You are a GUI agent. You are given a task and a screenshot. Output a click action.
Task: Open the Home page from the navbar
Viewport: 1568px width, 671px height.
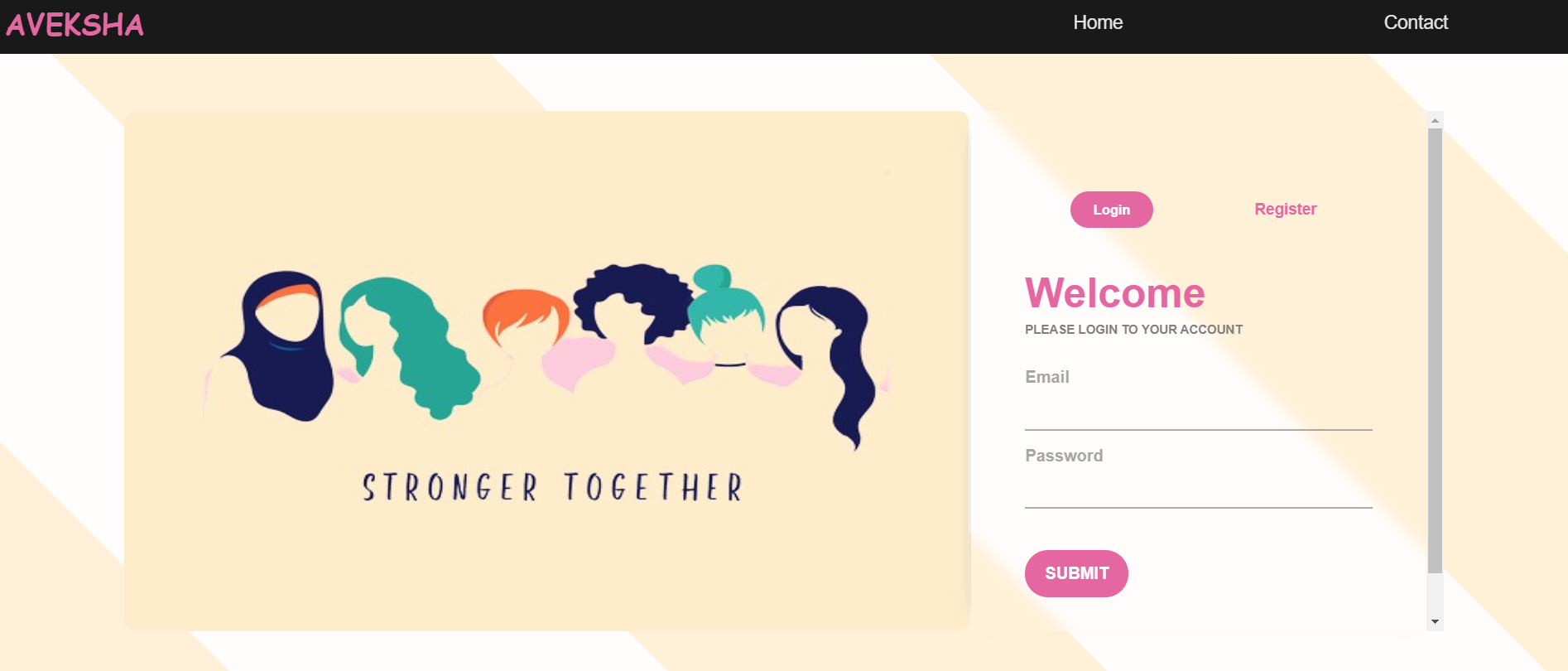tap(1098, 22)
